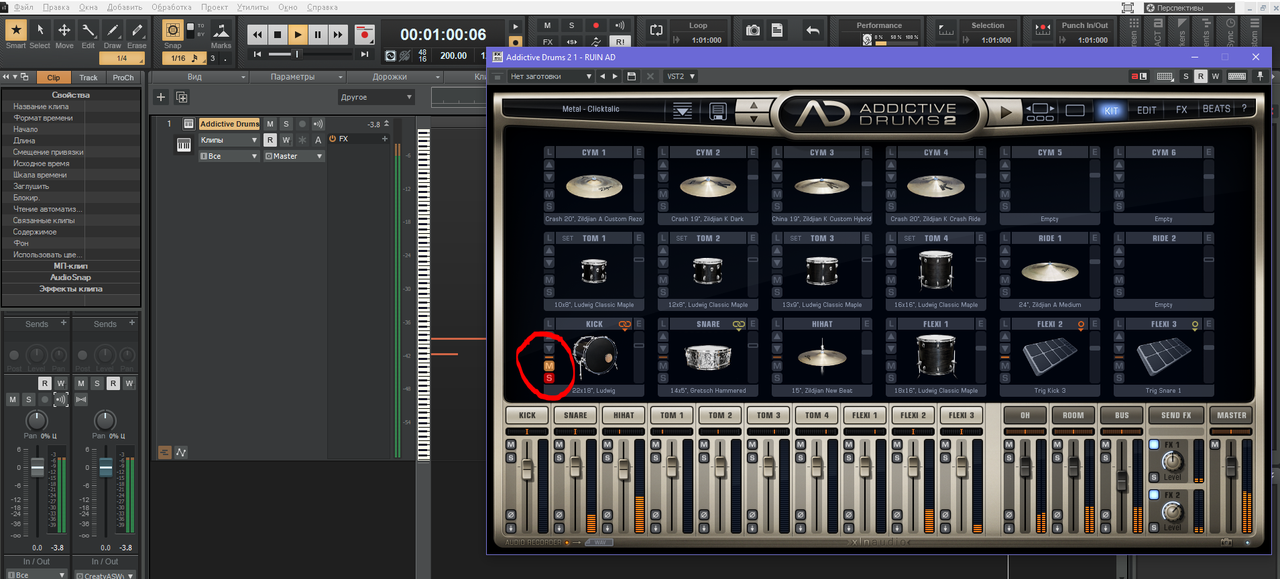Enable the FX 1 send toggle

(x=1153, y=445)
